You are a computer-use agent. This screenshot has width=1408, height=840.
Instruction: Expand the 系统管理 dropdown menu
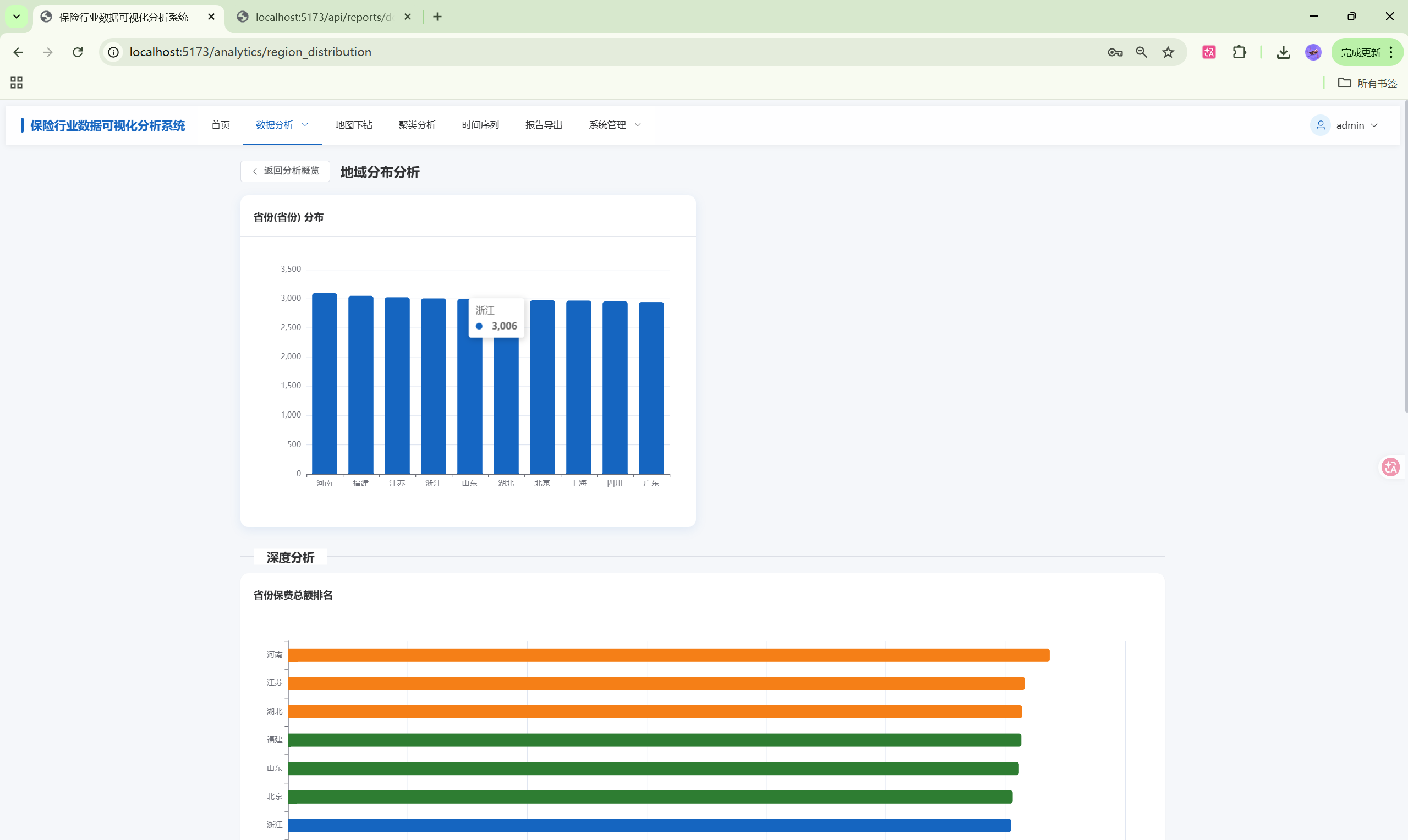614,125
